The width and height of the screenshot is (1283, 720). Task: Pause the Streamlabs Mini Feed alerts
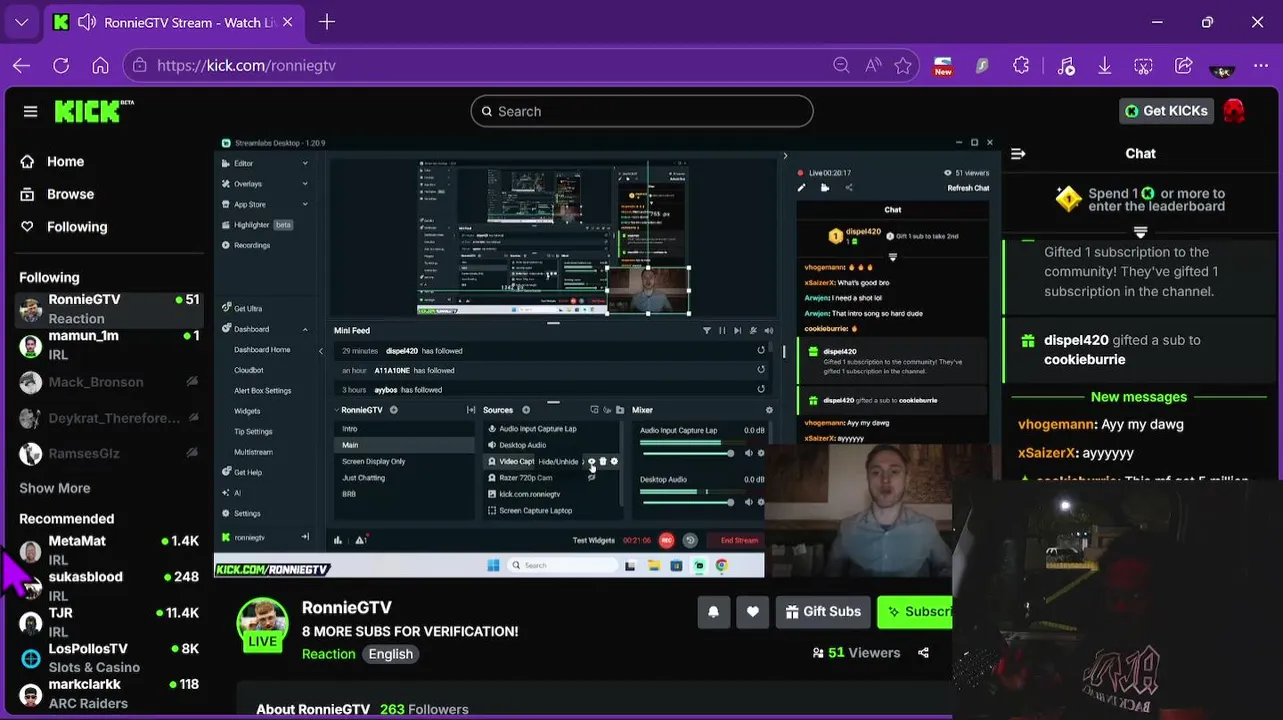coord(722,330)
